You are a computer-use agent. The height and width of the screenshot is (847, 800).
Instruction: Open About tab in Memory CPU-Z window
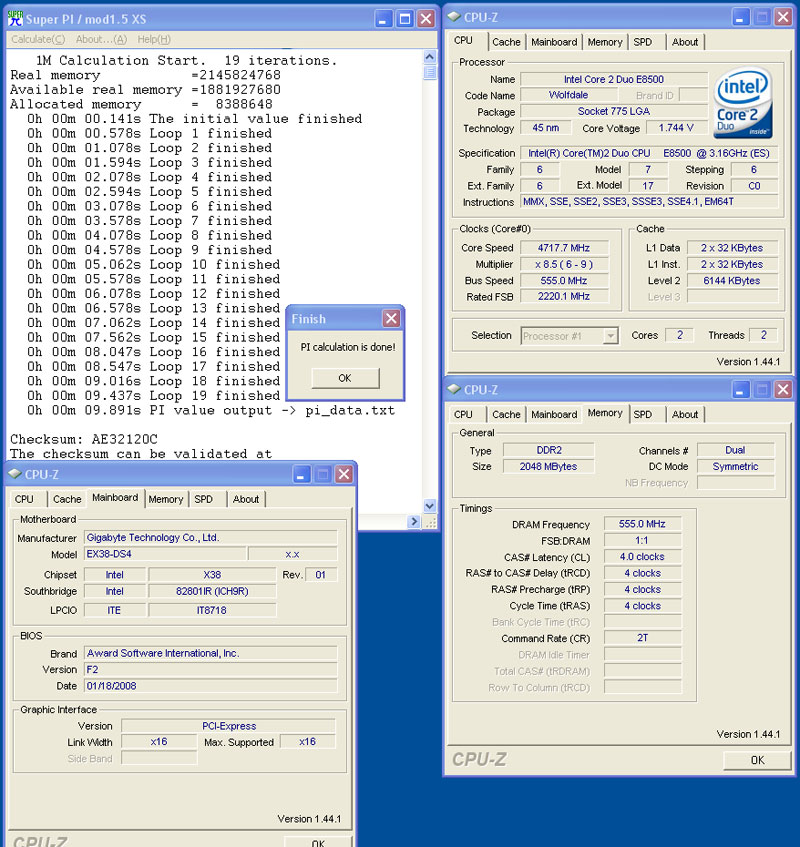[684, 414]
